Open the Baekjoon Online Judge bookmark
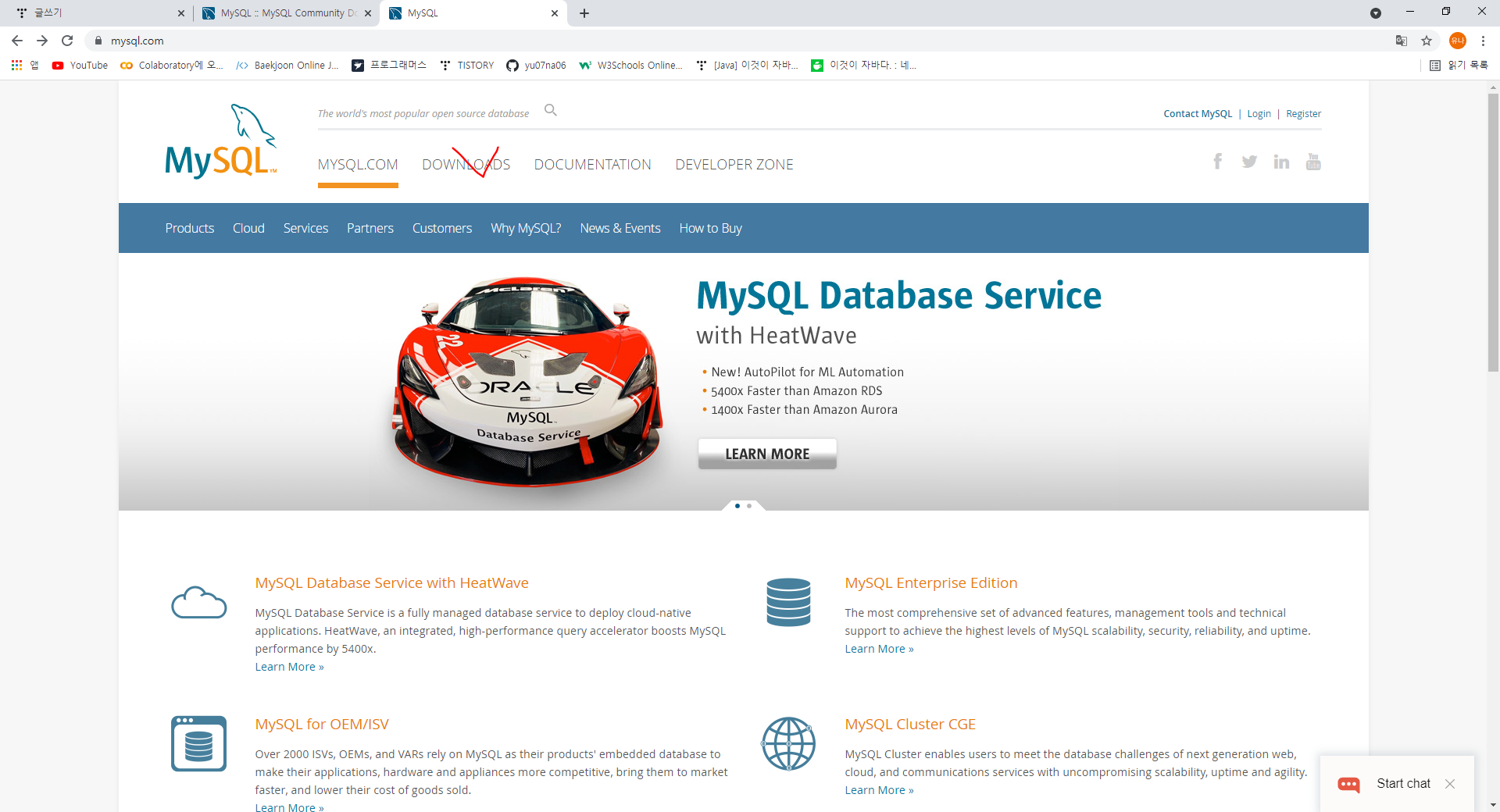The height and width of the screenshot is (812, 1500). [287, 66]
